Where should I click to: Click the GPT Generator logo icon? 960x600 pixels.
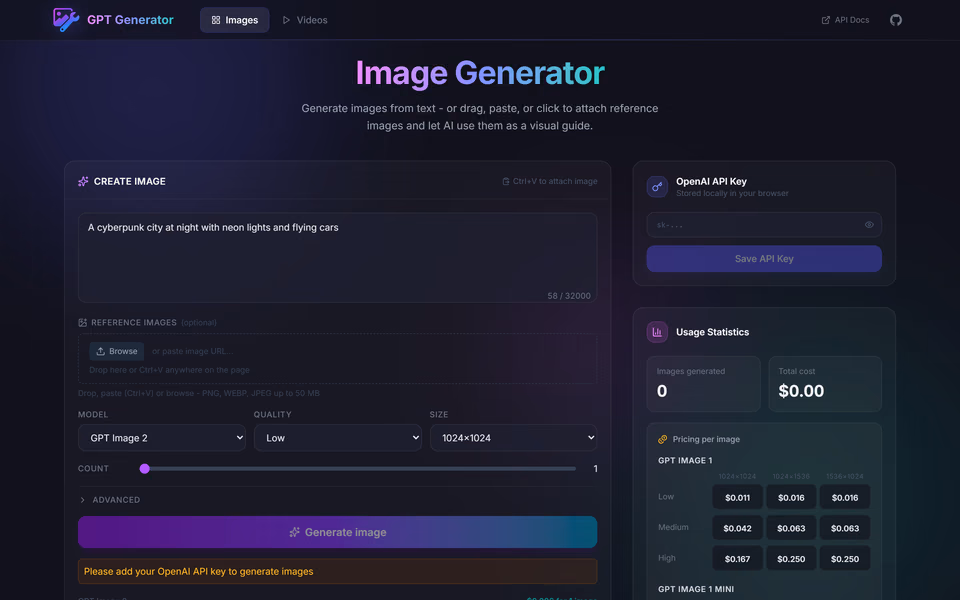tap(66, 20)
